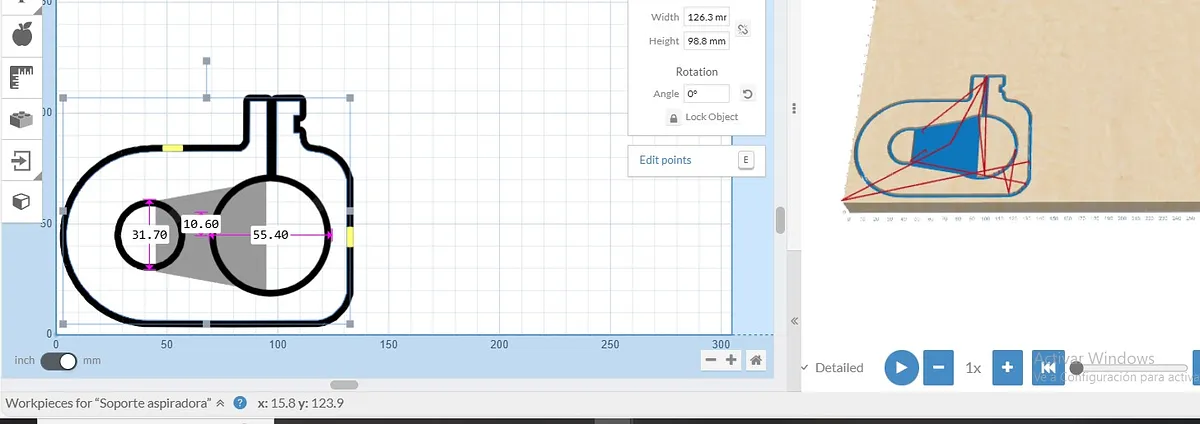Open Edit points mode

pos(665,160)
